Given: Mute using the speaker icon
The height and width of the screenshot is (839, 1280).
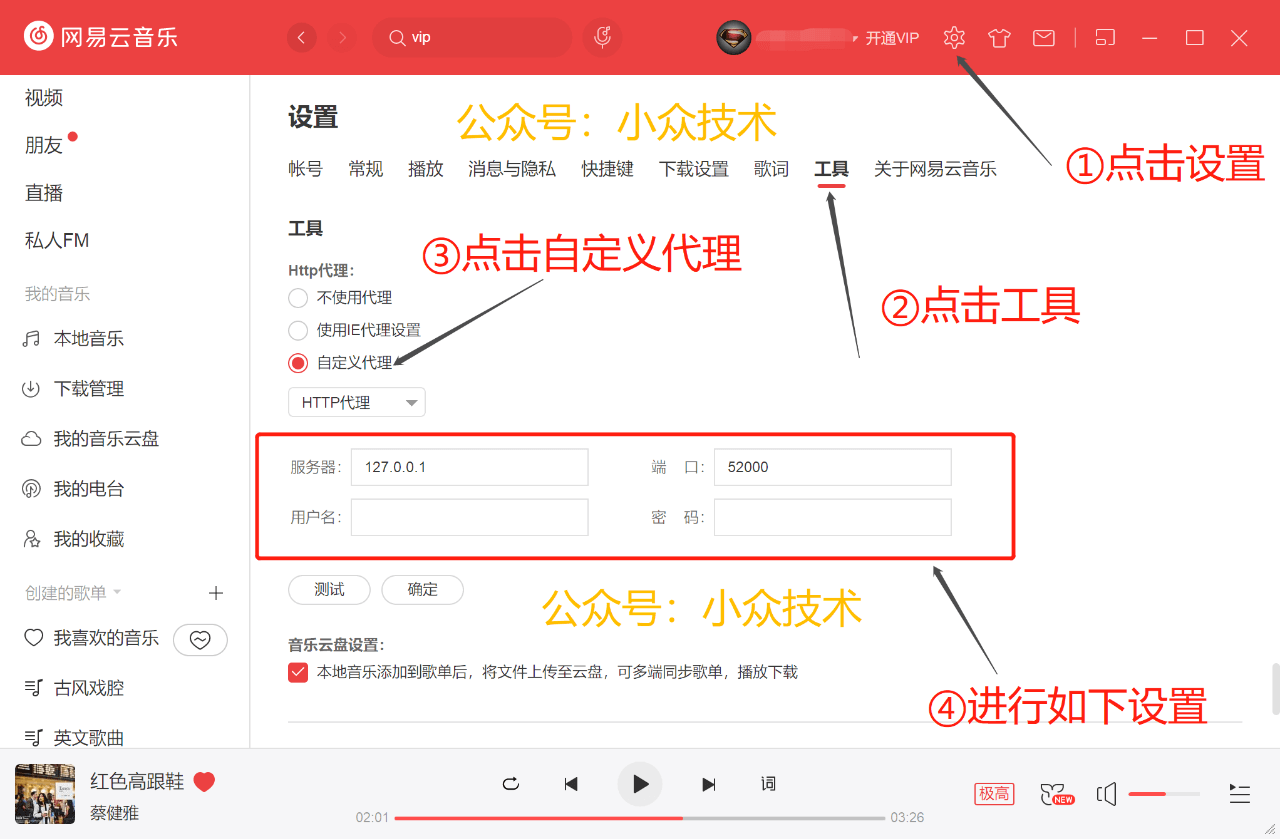Looking at the screenshot, I should [x=1106, y=794].
